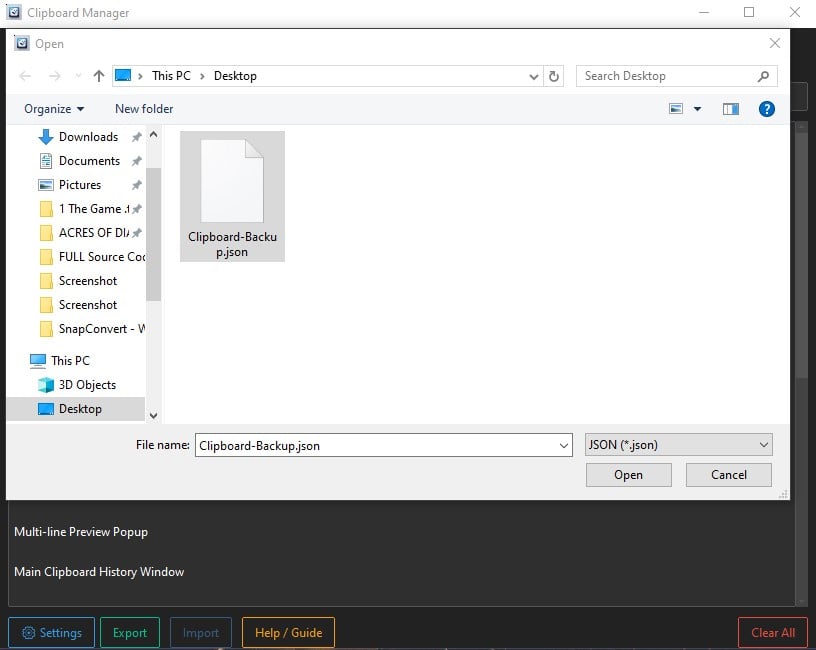Screen dimensions: 816x650
Task: Open help via the question mark icon
Action: tap(767, 108)
